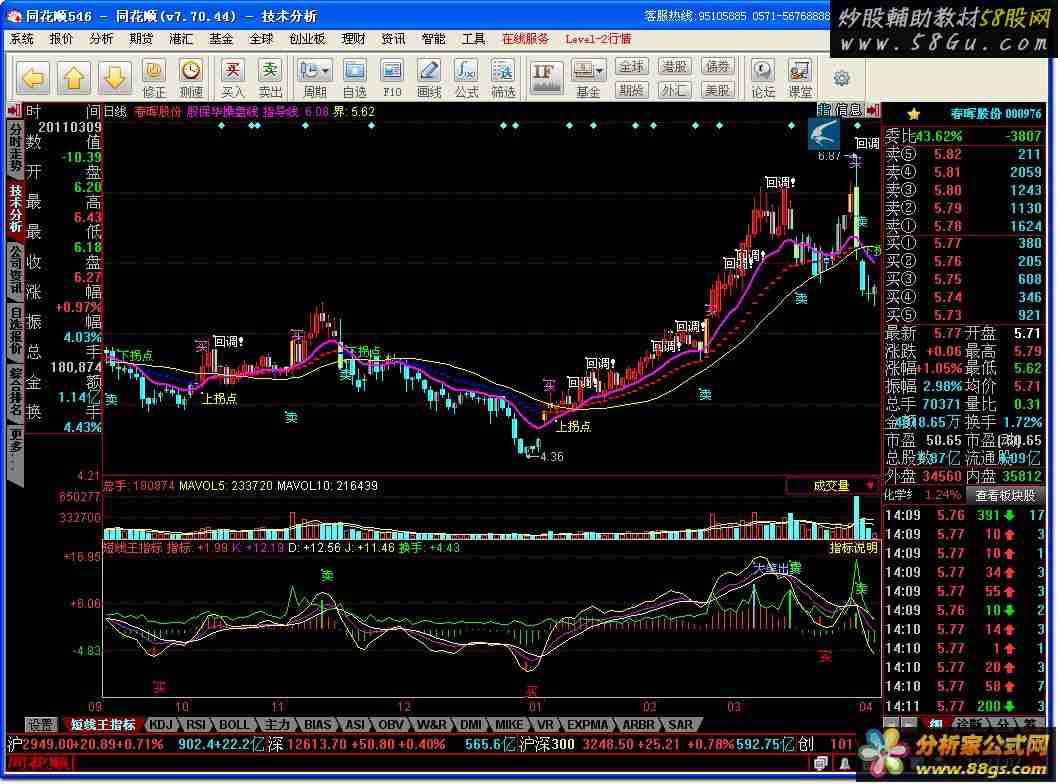The width and height of the screenshot is (1058, 784).
Task: Open the 论坛 forum icon
Action: click(x=763, y=78)
